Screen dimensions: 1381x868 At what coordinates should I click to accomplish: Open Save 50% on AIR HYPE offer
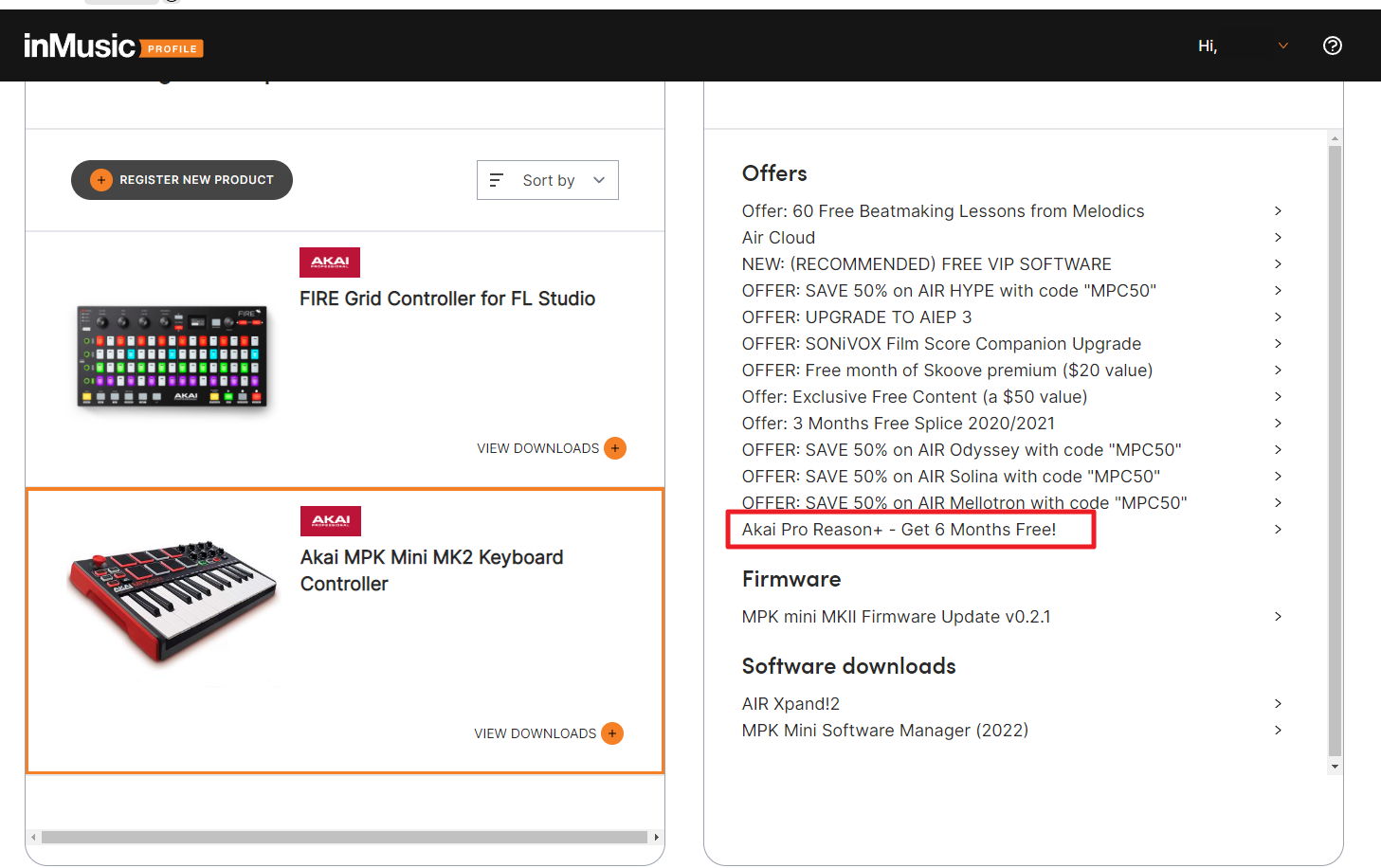949,291
